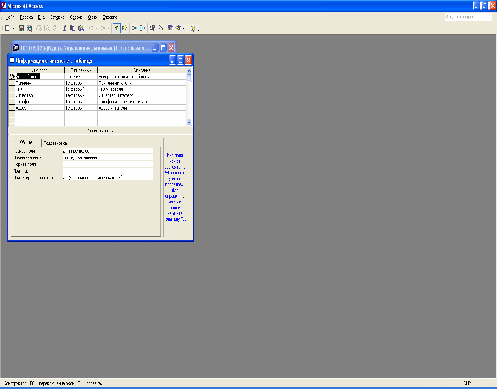Image resolution: width=498 pixels, height=390 pixels.
Task: Show the Database Window toolbar icon
Action: click(170, 28)
